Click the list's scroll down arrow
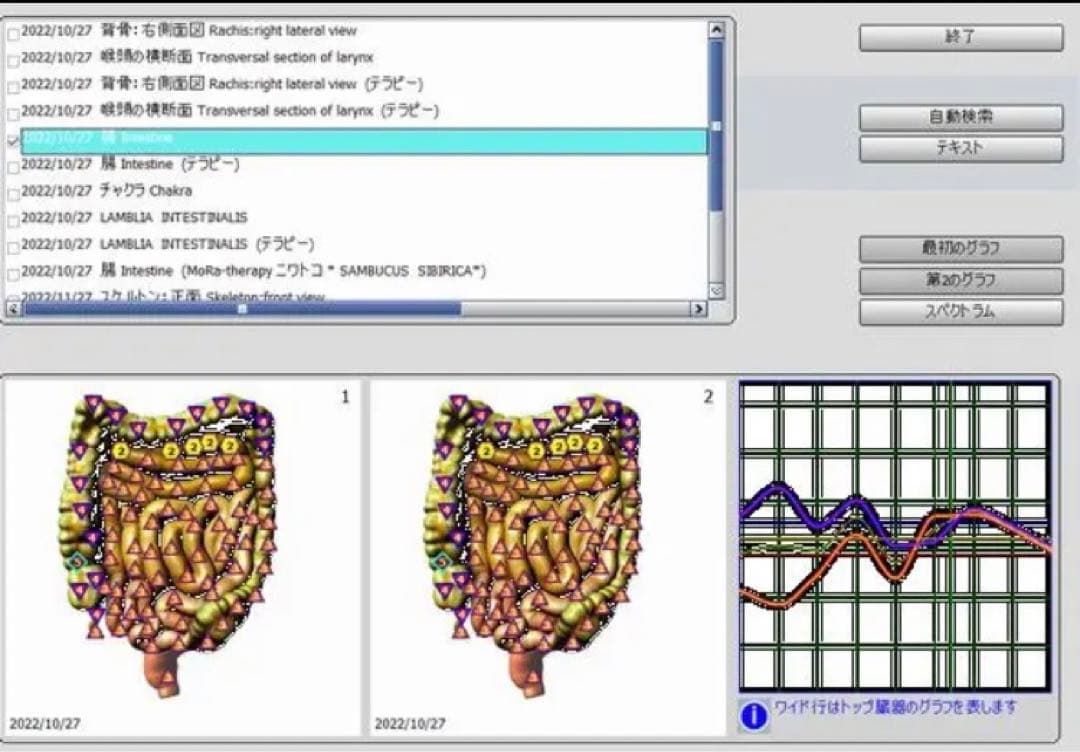This screenshot has height=752, width=1080. 716,291
